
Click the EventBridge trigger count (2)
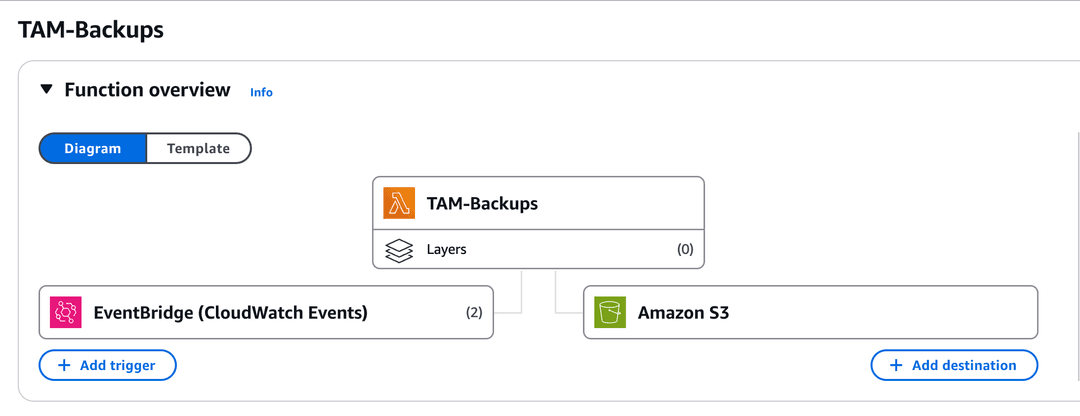474,313
